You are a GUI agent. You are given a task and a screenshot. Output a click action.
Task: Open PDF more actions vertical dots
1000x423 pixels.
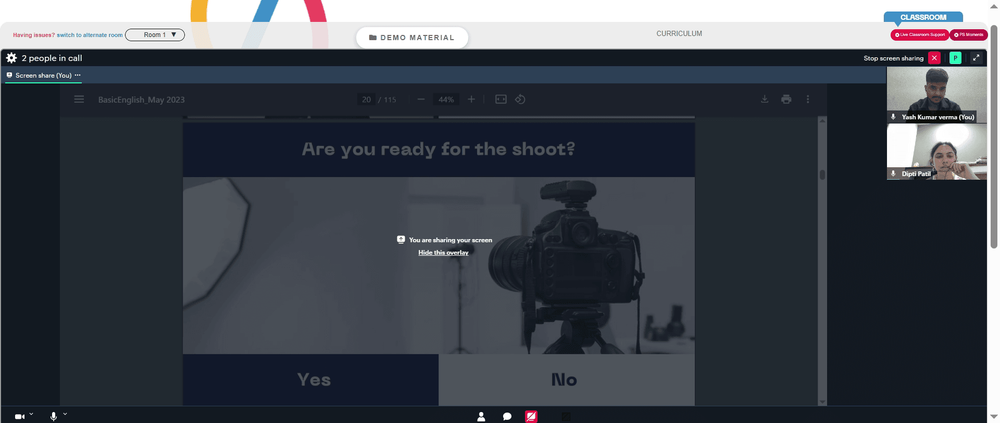tap(808, 100)
